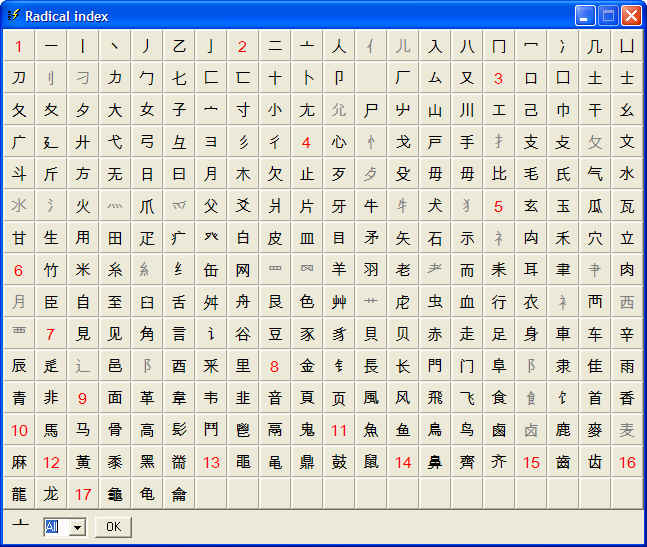Choose the traditional radical 車 (cart)

click(563, 334)
